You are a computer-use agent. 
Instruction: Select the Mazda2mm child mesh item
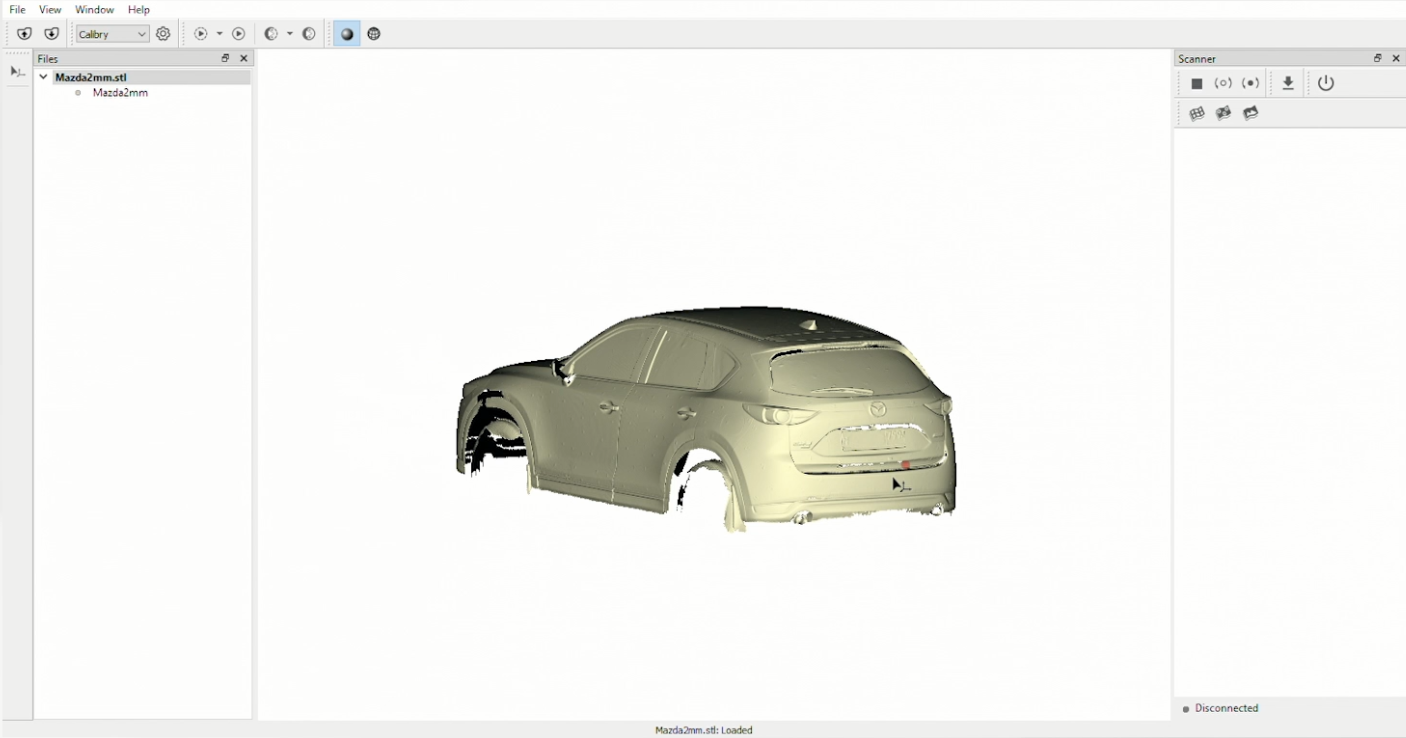tap(120, 93)
